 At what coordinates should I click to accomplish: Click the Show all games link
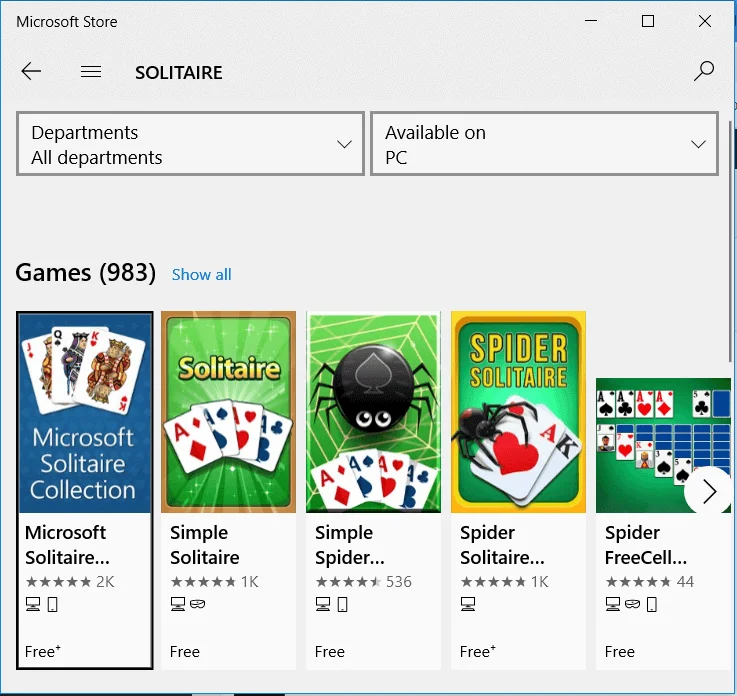[x=201, y=274]
